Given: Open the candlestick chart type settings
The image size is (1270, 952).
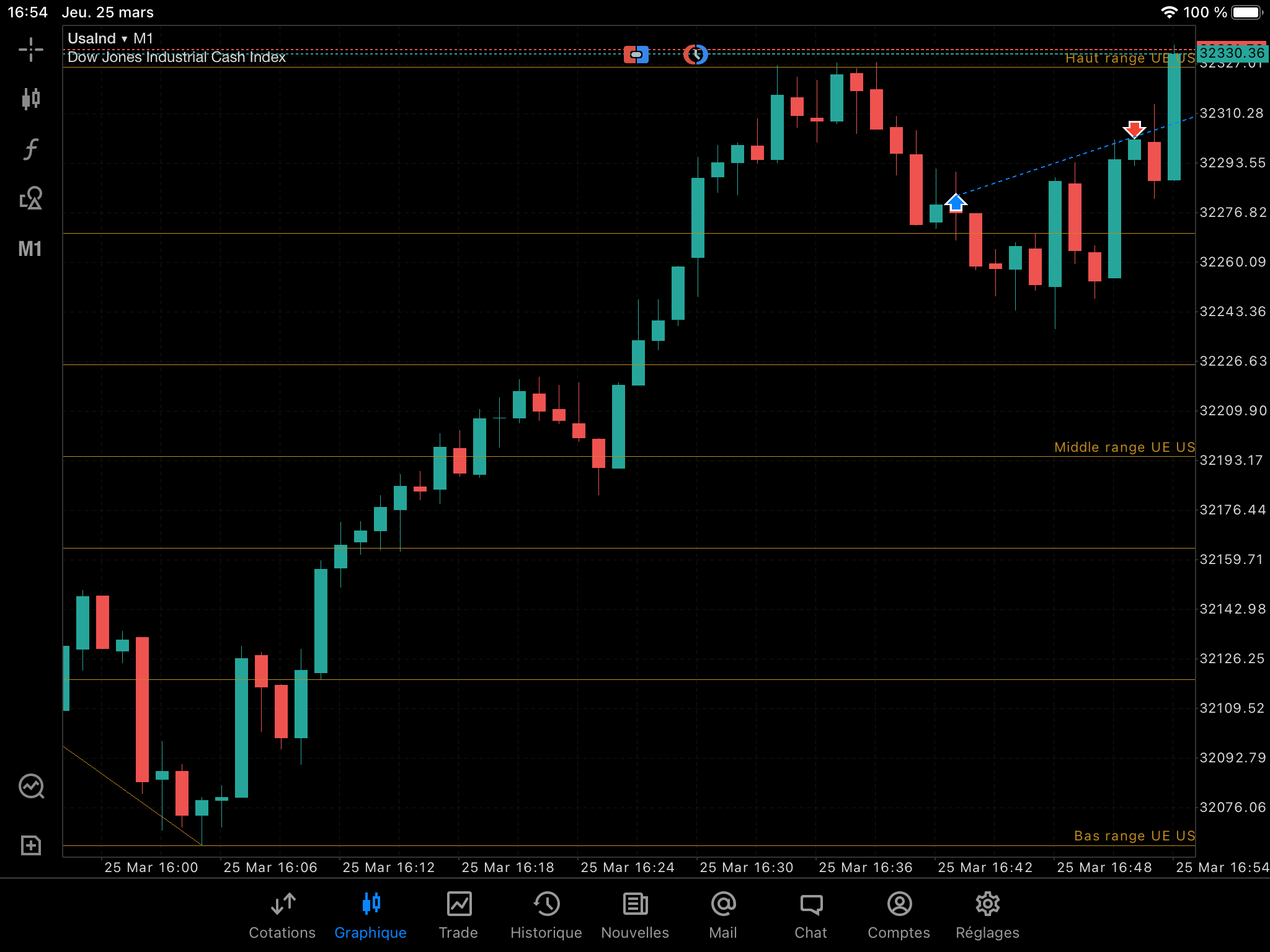Looking at the screenshot, I should click(x=30, y=99).
